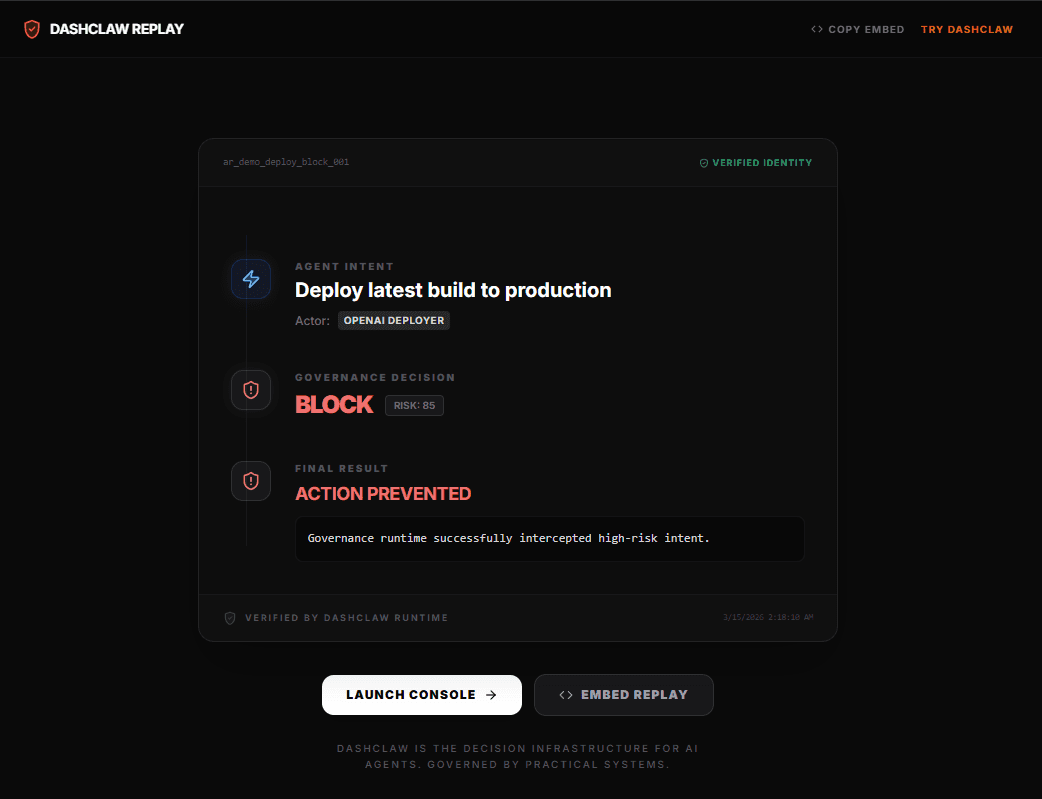Click the DashClaw shield logo icon
The width and height of the screenshot is (1042, 799).
(32, 29)
